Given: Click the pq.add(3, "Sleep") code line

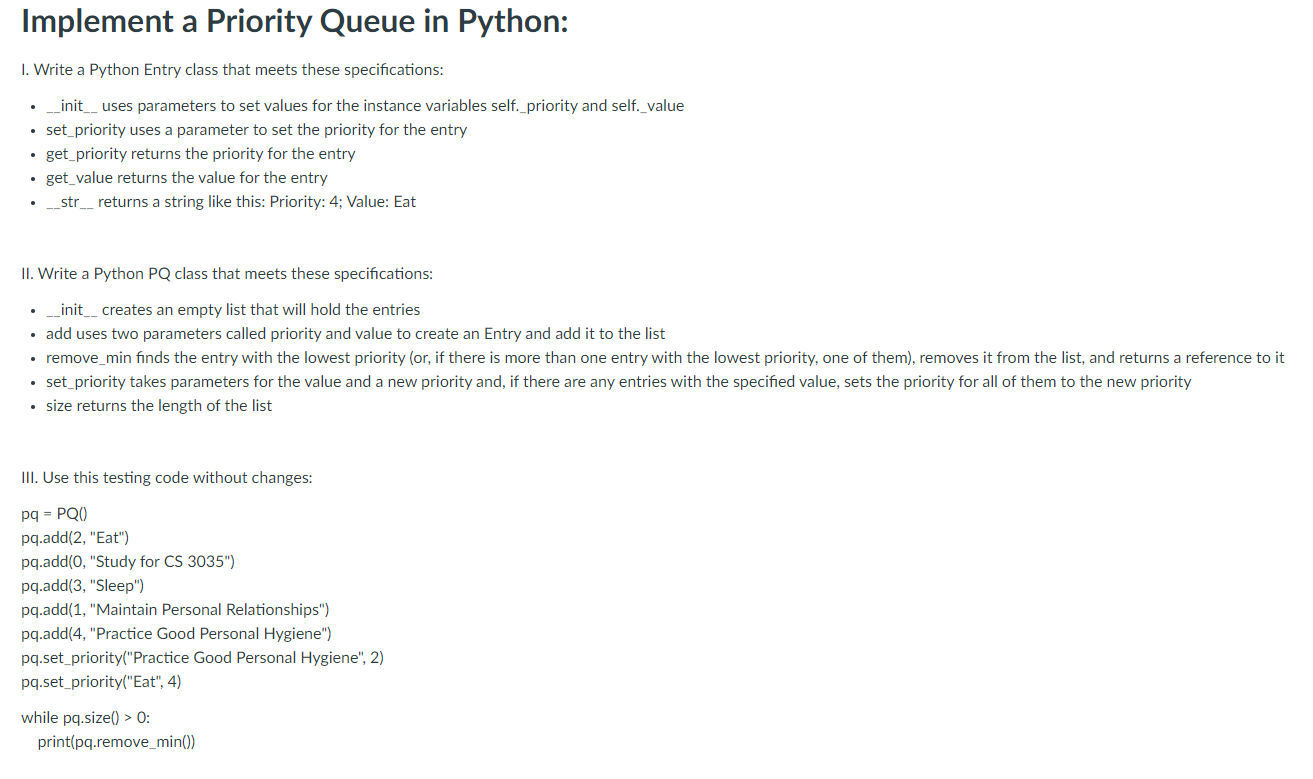Looking at the screenshot, I should point(83,586).
